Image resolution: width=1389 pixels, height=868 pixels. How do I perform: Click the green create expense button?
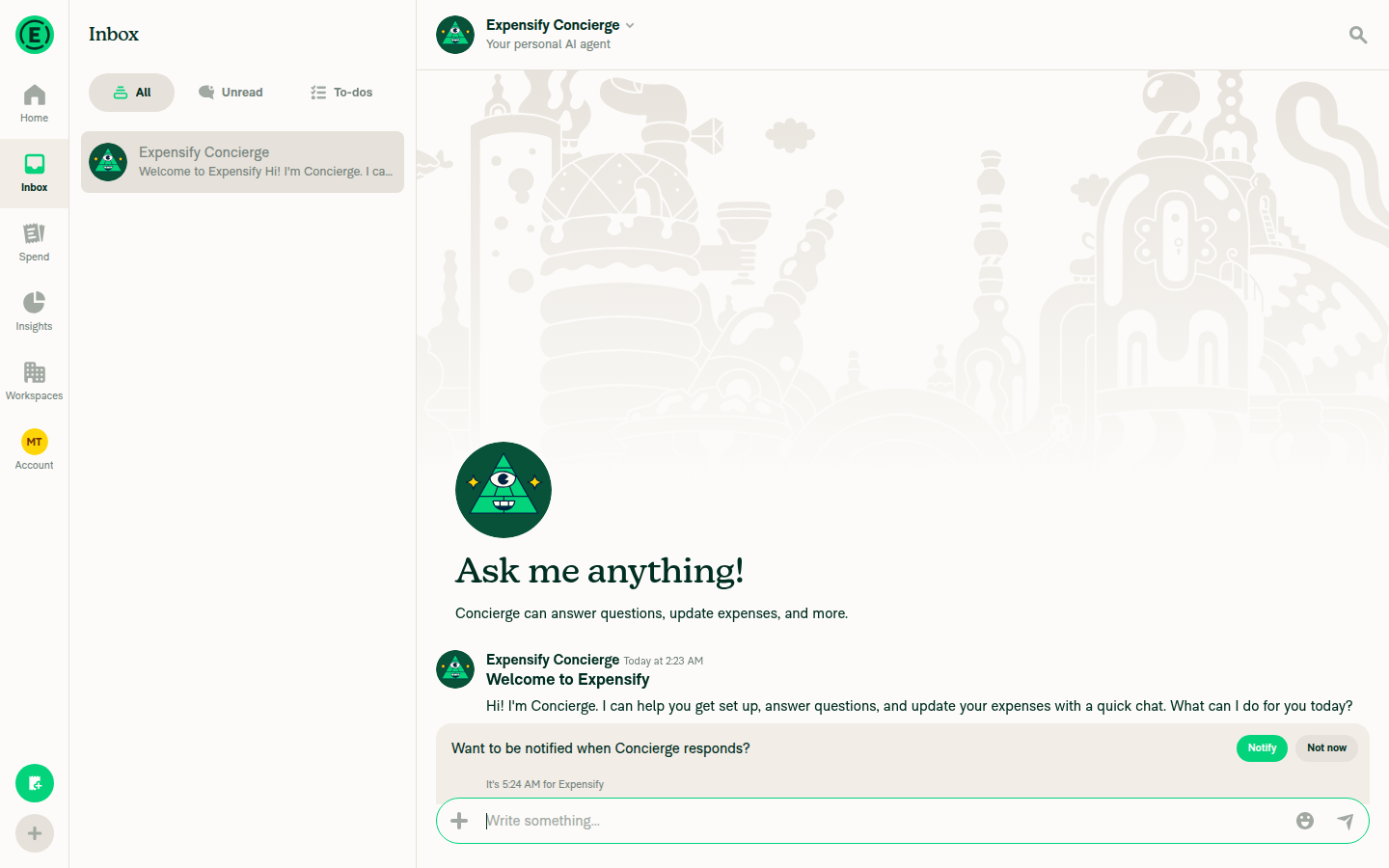tap(35, 783)
